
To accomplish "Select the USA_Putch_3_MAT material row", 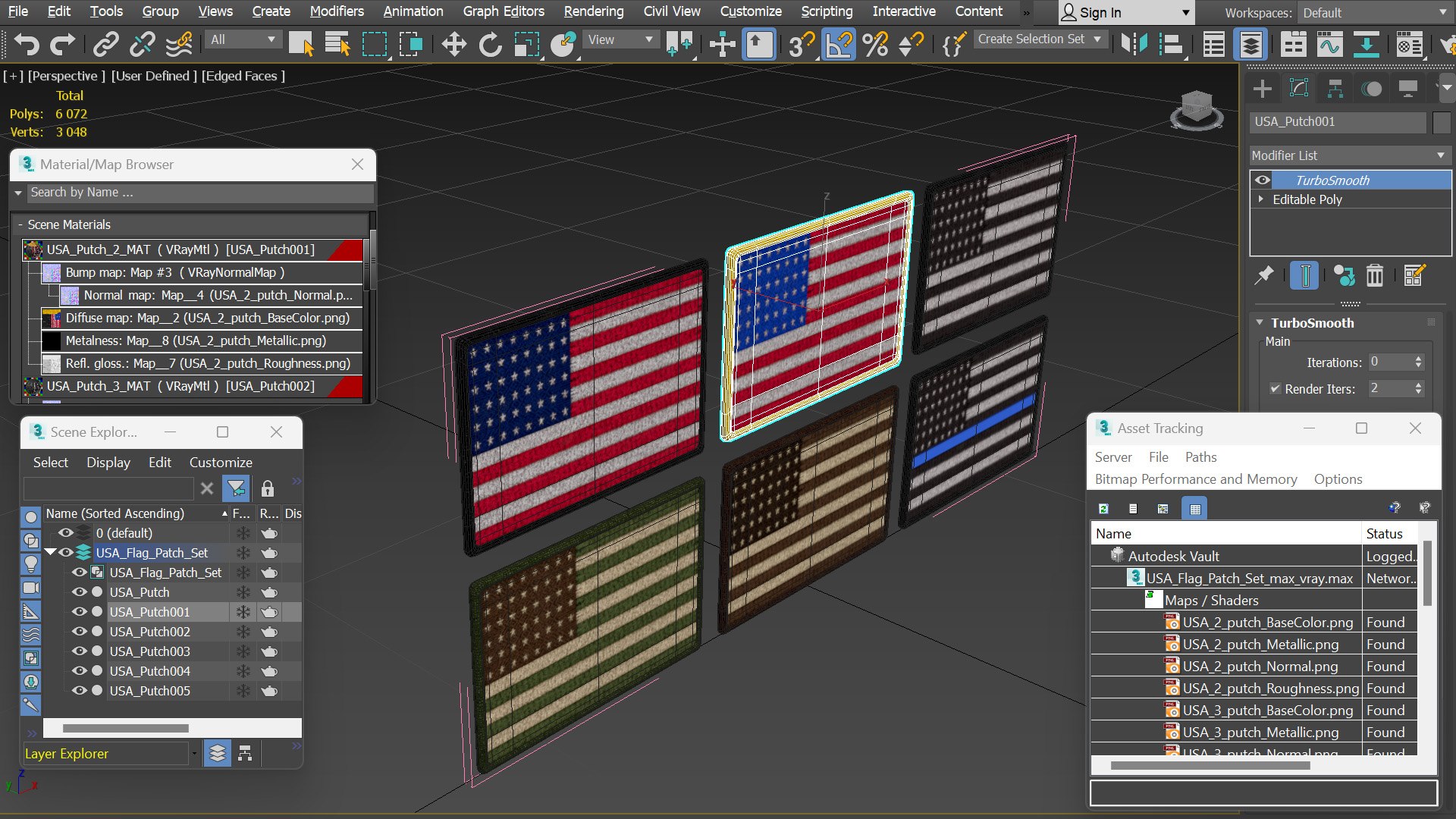I will point(193,386).
